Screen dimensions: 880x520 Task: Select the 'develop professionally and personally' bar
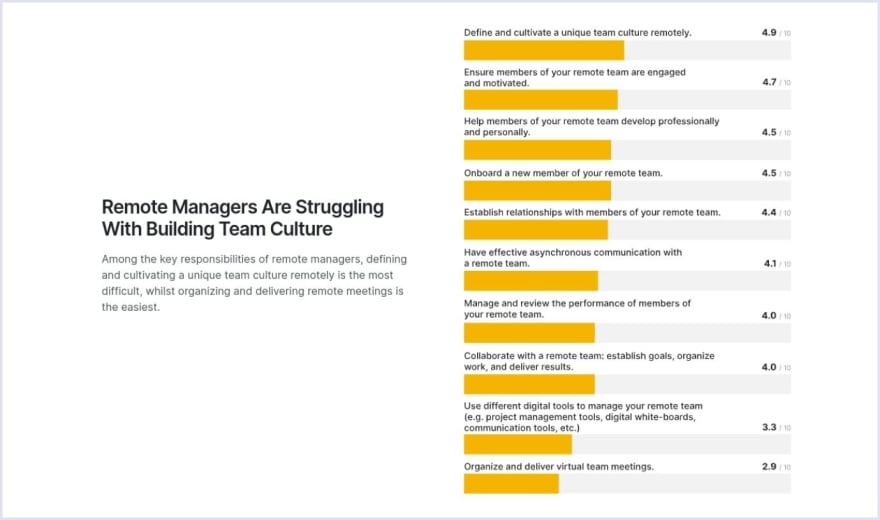pyautogui.click(x=537, y=150)
